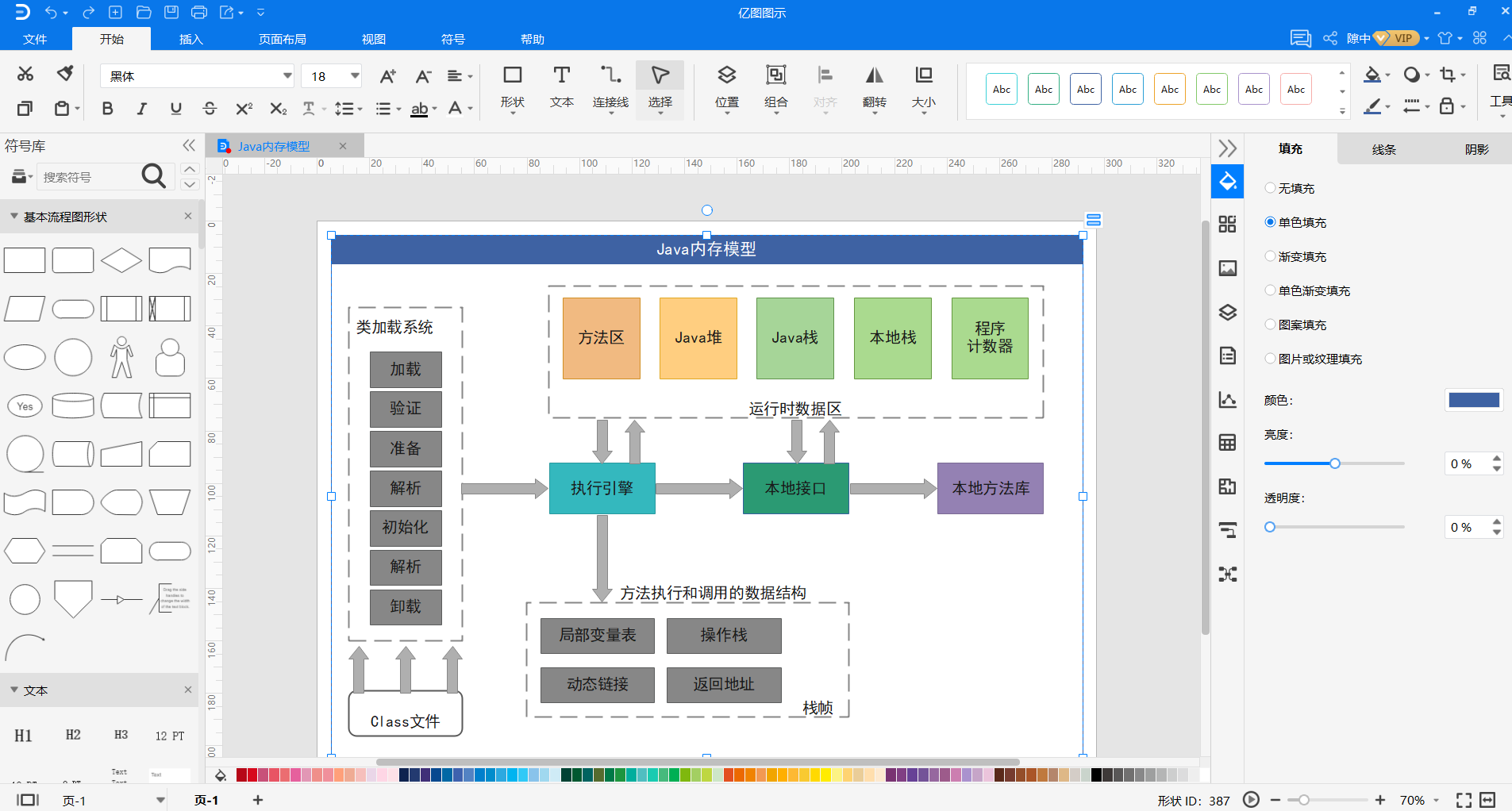Click the fill 颜色 blue color swatch
Screen dimensions: 1512x811
1474,400
